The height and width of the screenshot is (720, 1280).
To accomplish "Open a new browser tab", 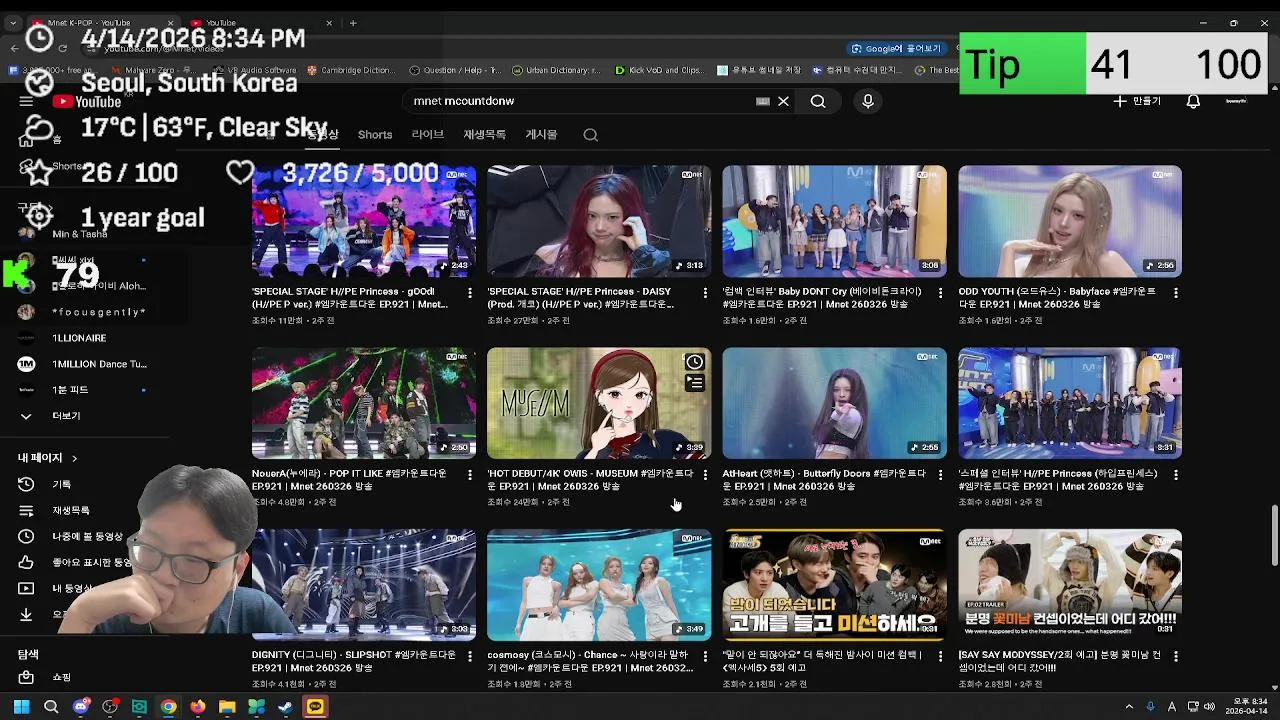I will point(353,23).
